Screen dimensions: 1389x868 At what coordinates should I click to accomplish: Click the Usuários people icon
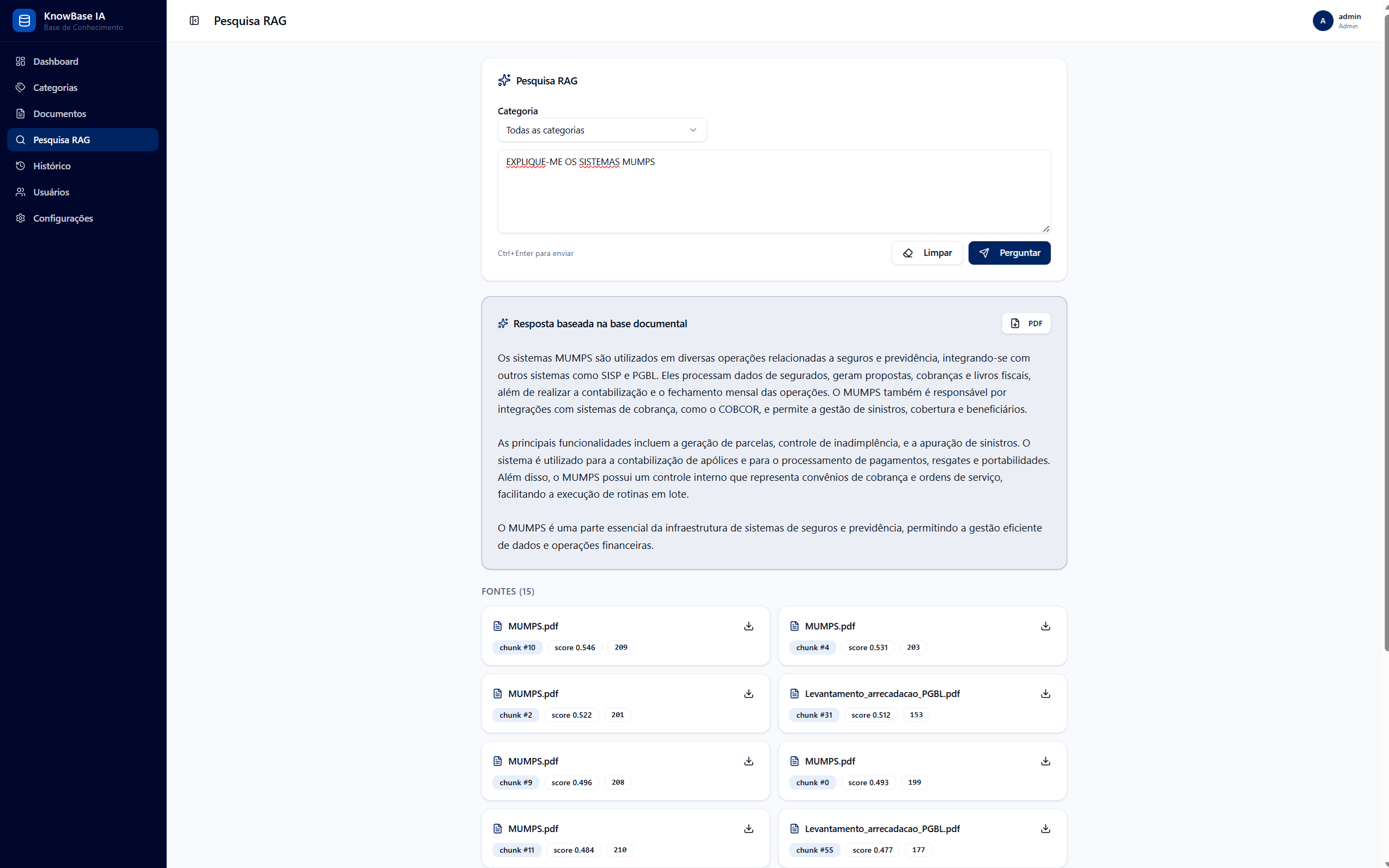click(x=21, y=192)
